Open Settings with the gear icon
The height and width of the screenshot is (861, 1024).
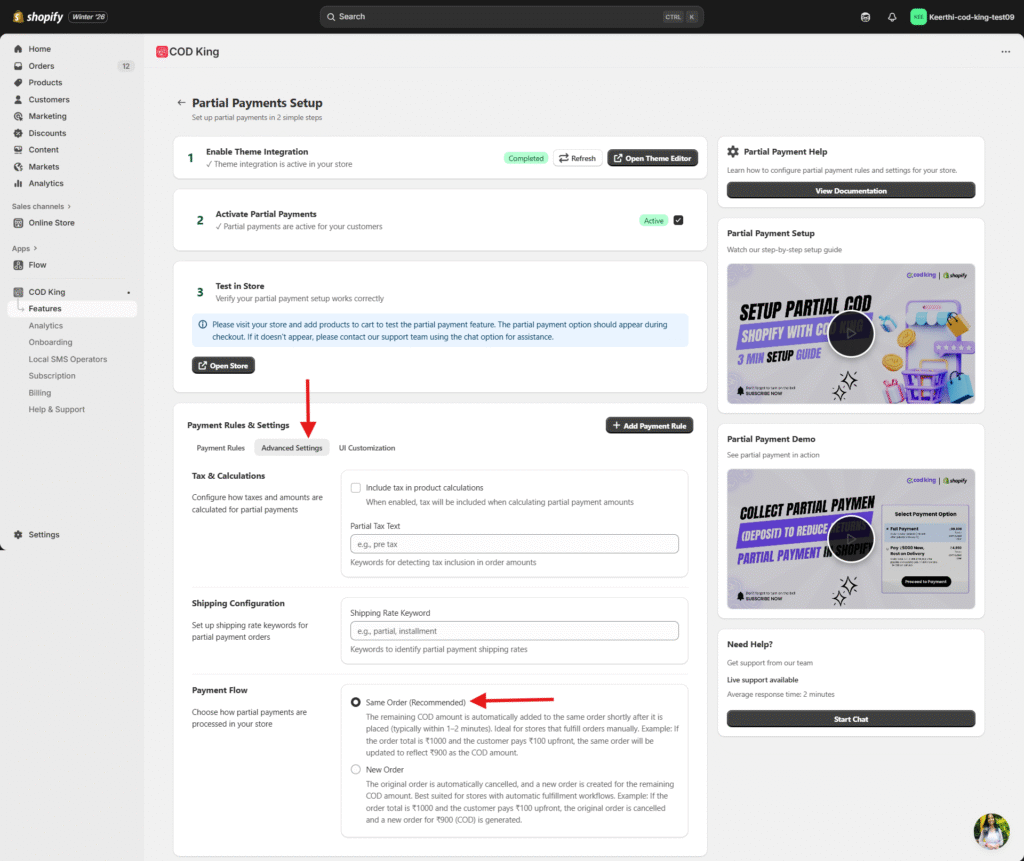click(43, 535)
